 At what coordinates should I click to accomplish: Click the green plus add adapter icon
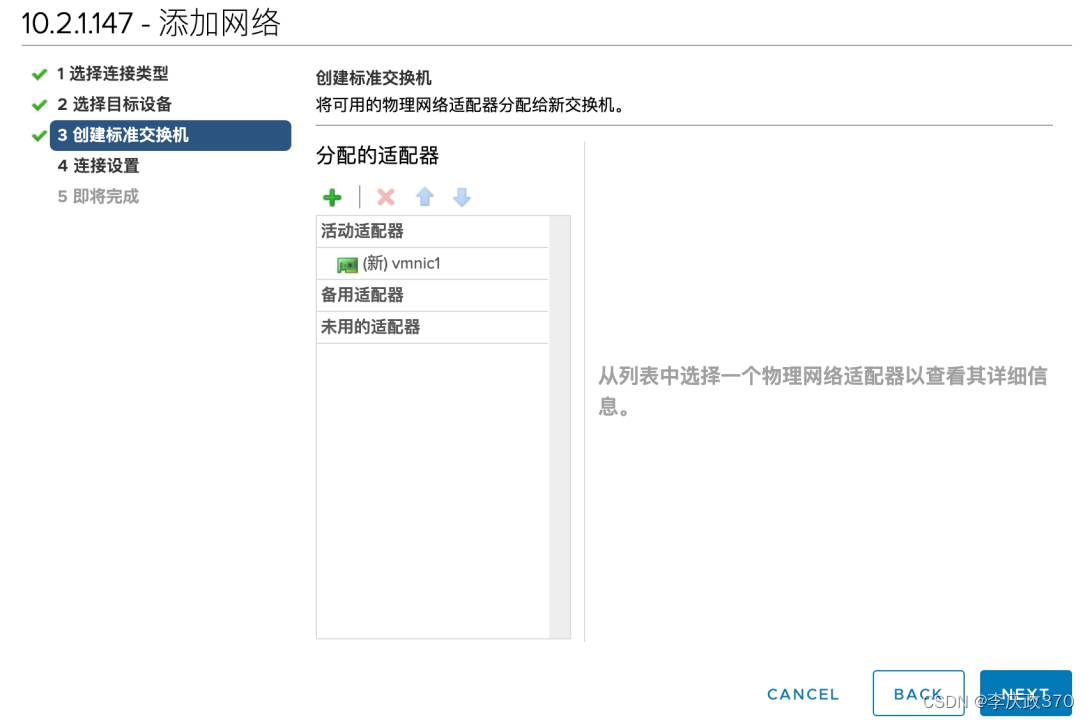(332, 197)
